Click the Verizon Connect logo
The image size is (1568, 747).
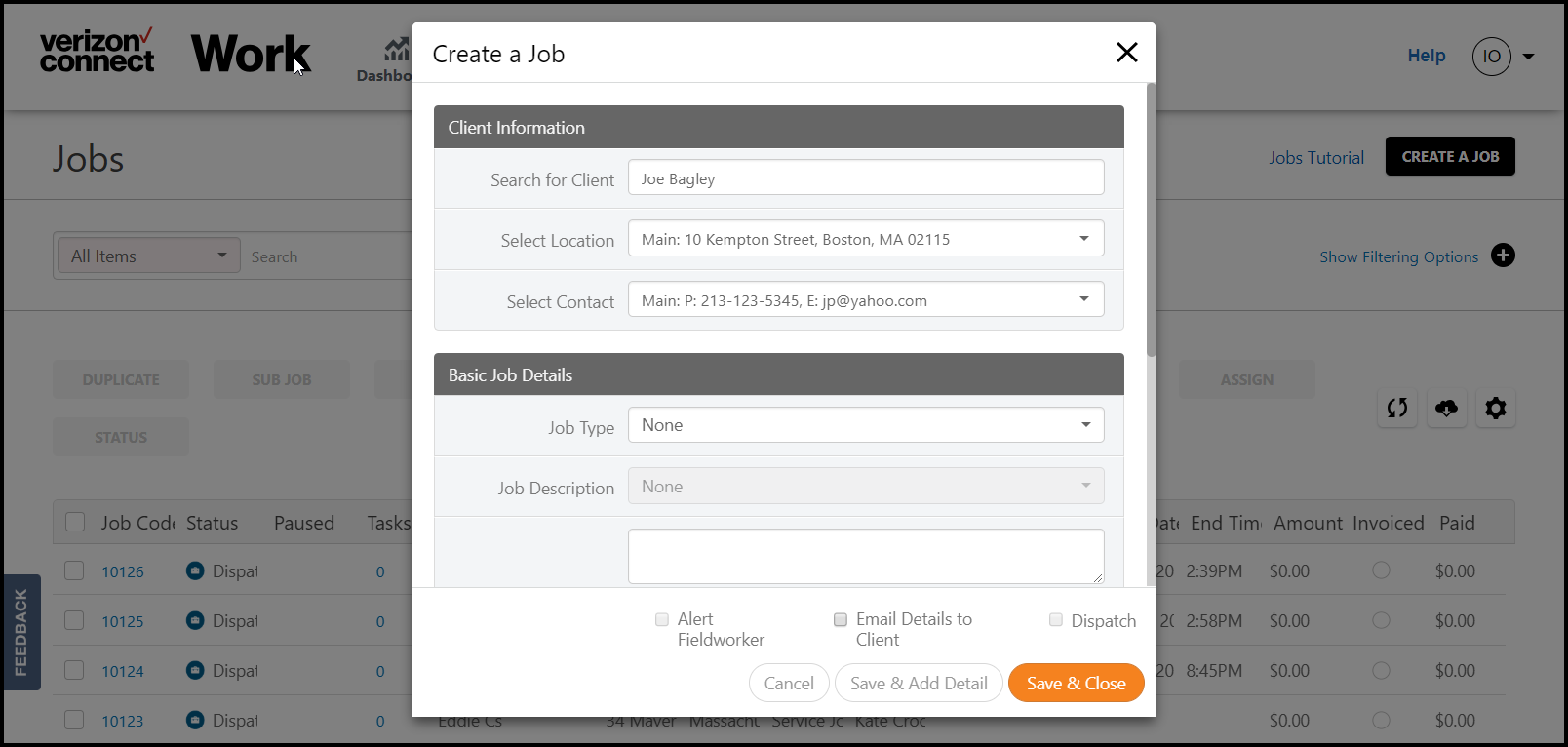pos(97,51)
